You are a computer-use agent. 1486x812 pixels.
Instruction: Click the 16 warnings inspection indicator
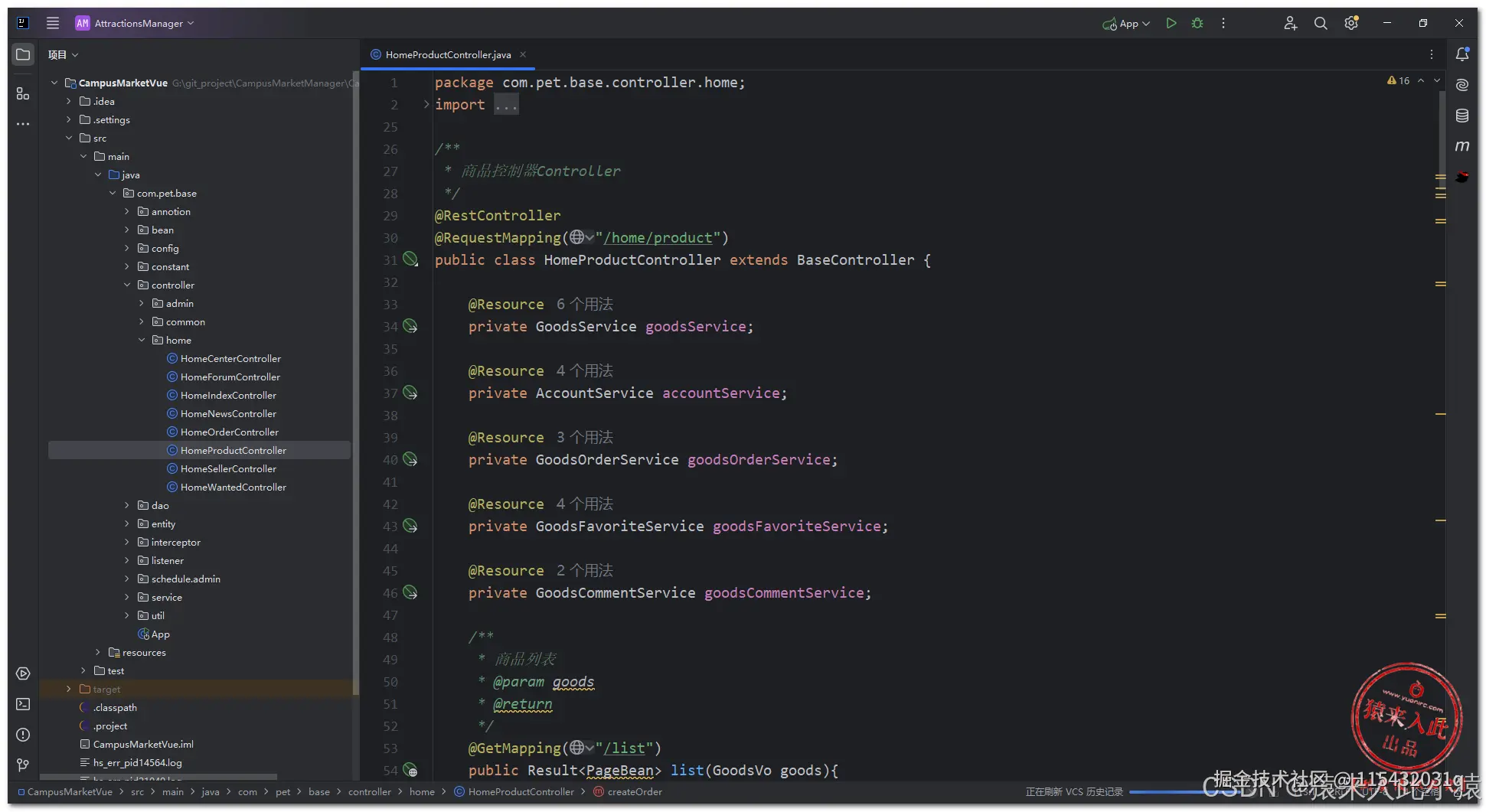pos(1398,80)
